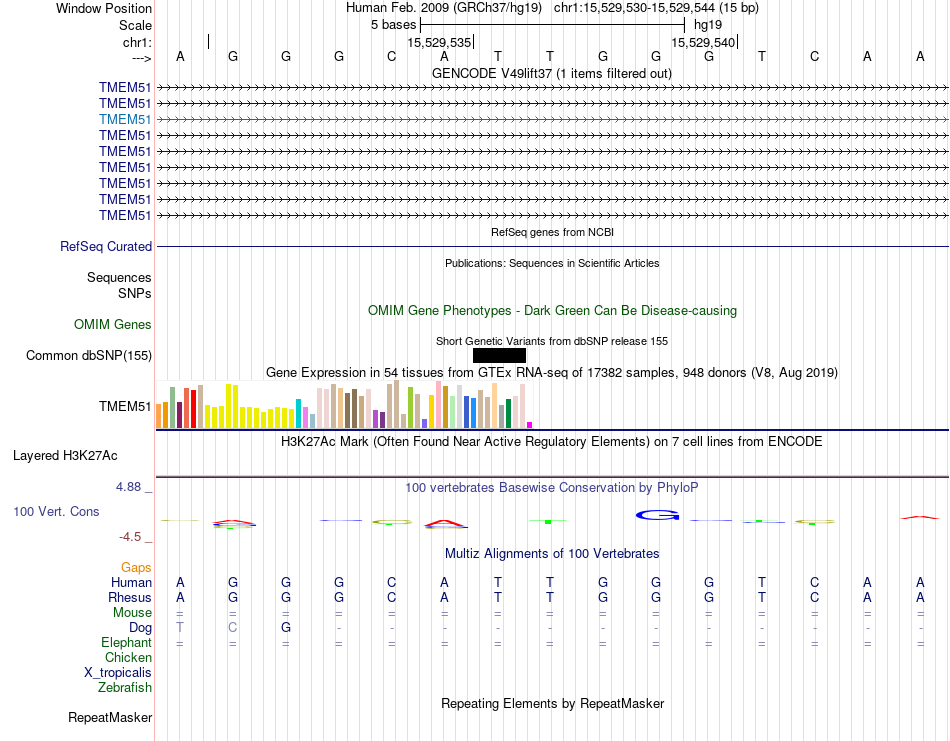
Task: Click the T base in Dog row
Action: pyautogui.click(x=180, y=628)
